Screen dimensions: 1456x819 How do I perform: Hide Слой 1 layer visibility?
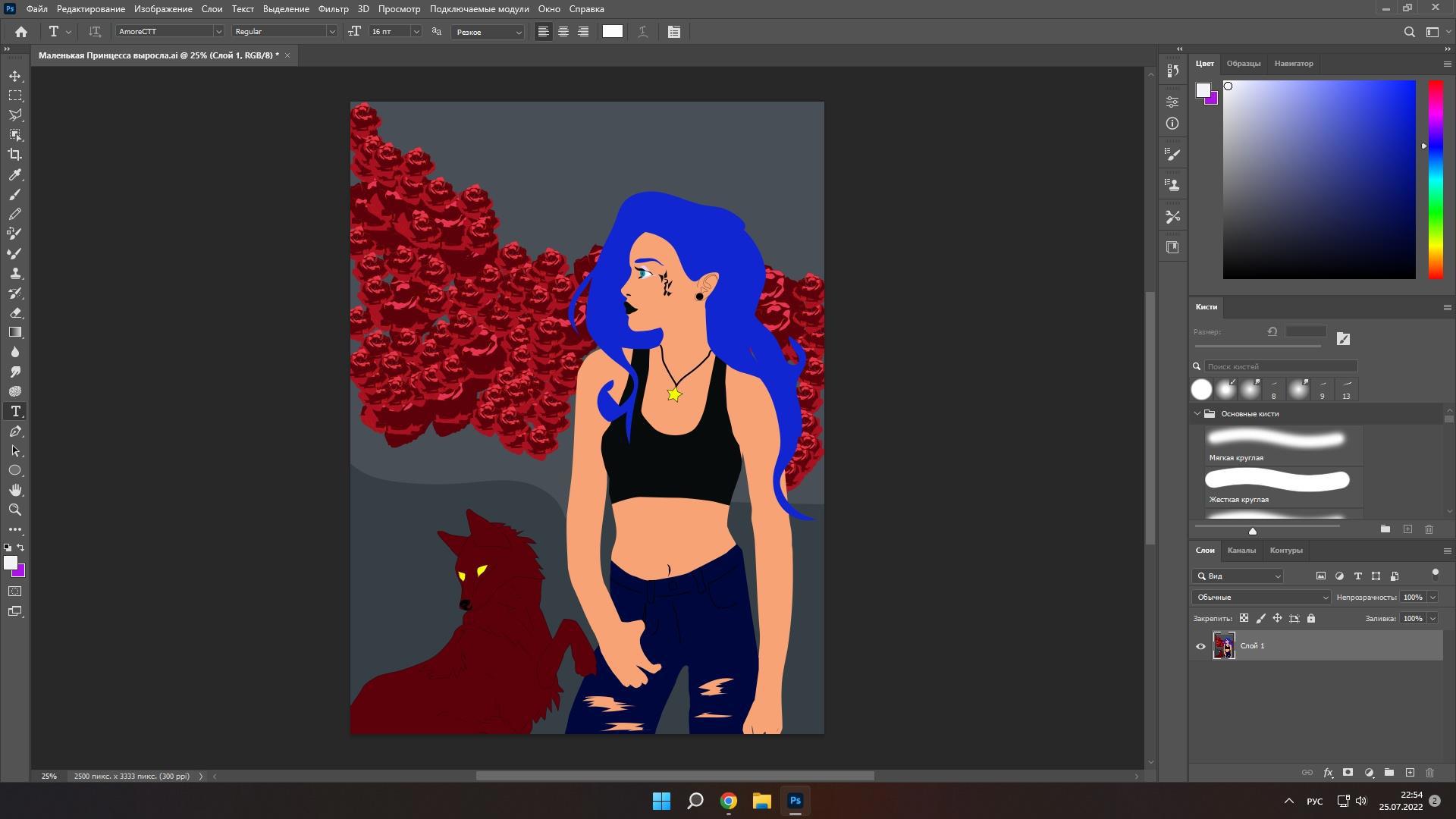pyautogui.click(x=1200, y=646)
